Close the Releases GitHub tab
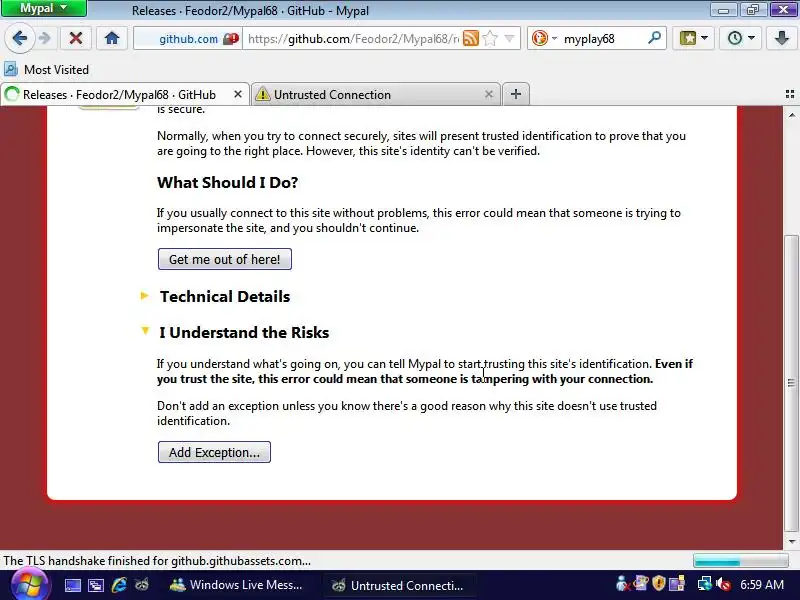The height and width of the screenshot is (600, 800). pyautogui.click(x=238, y=94)
